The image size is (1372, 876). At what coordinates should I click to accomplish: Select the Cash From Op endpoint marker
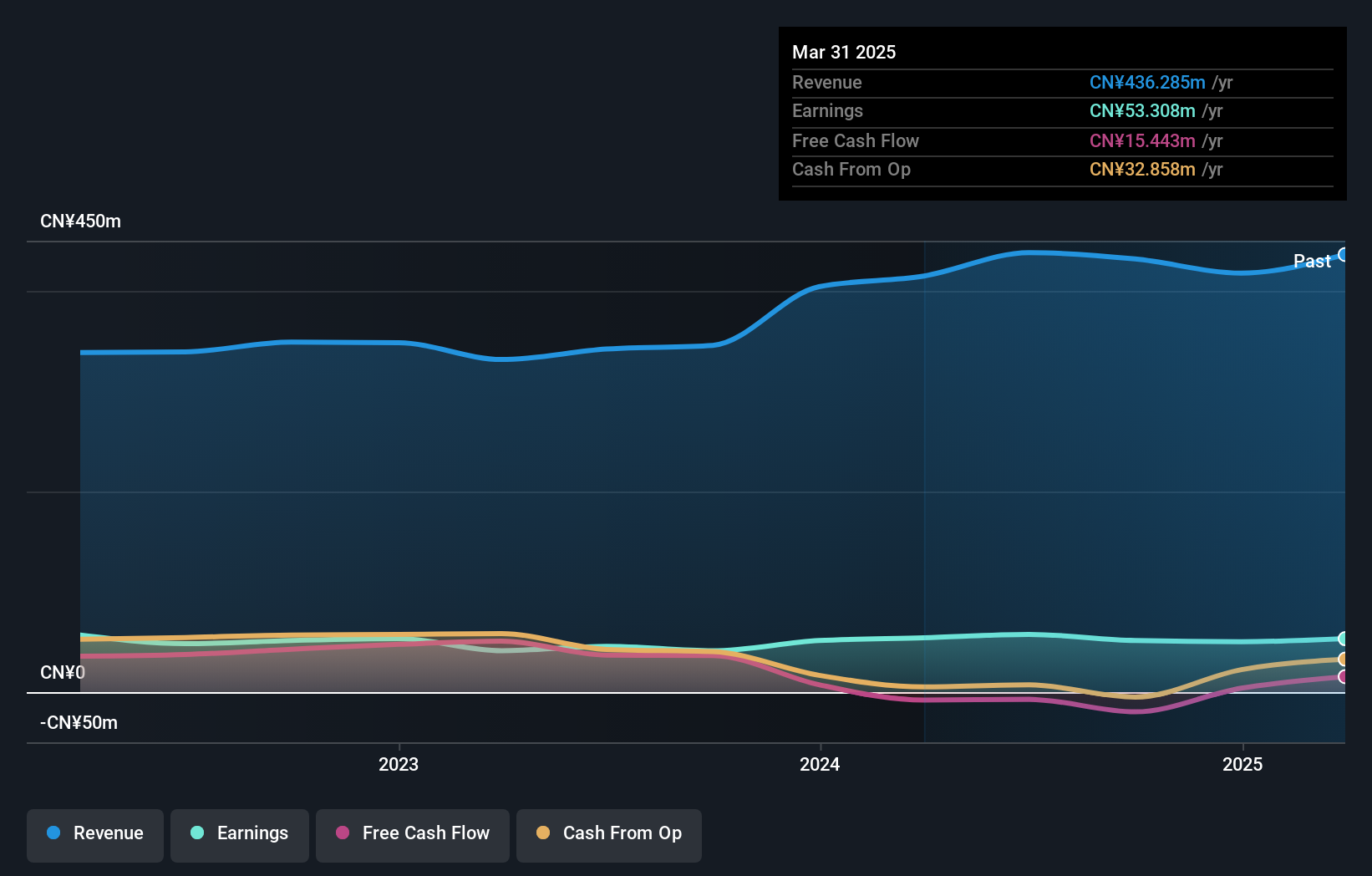click(1343, 660)
